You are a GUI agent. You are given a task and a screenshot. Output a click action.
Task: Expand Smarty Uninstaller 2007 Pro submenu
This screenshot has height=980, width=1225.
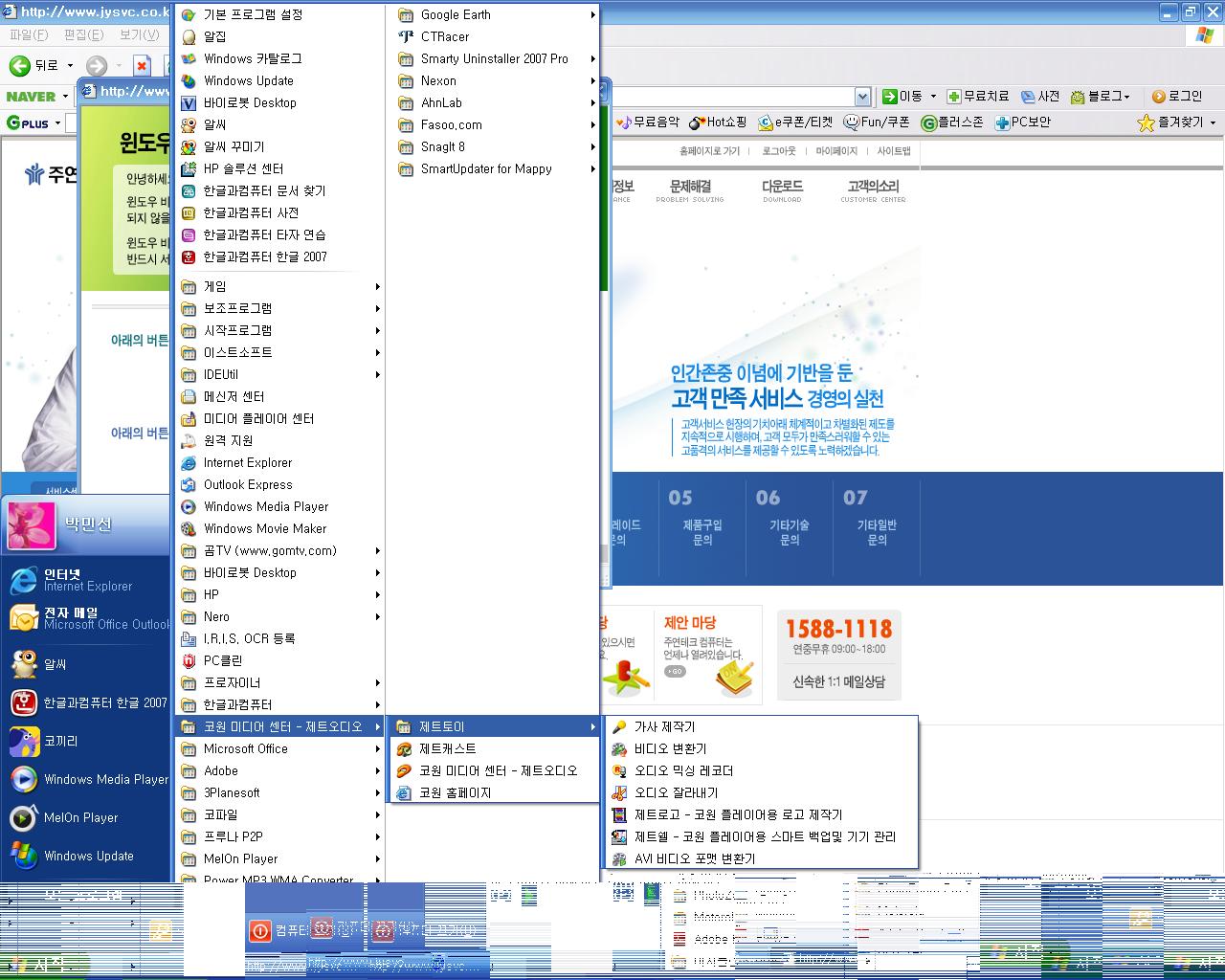tap(494, 58)
